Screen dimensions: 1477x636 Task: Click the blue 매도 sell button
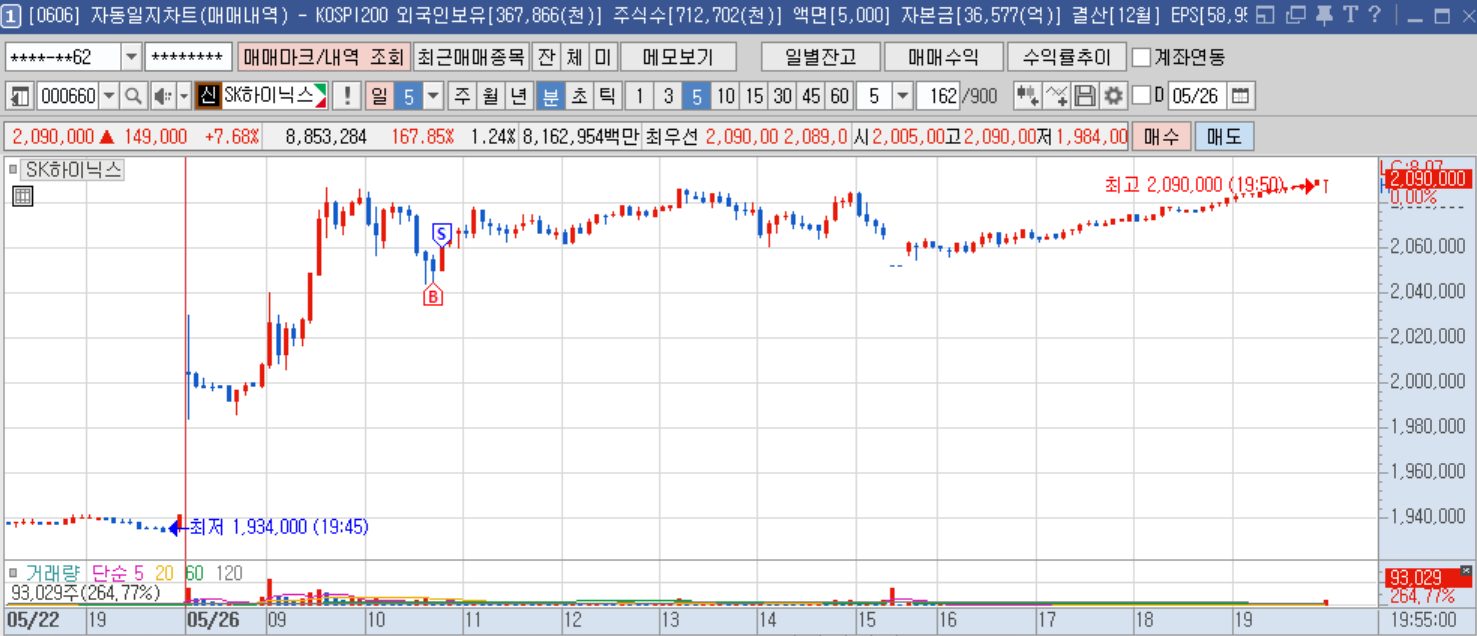point(1224,136)
